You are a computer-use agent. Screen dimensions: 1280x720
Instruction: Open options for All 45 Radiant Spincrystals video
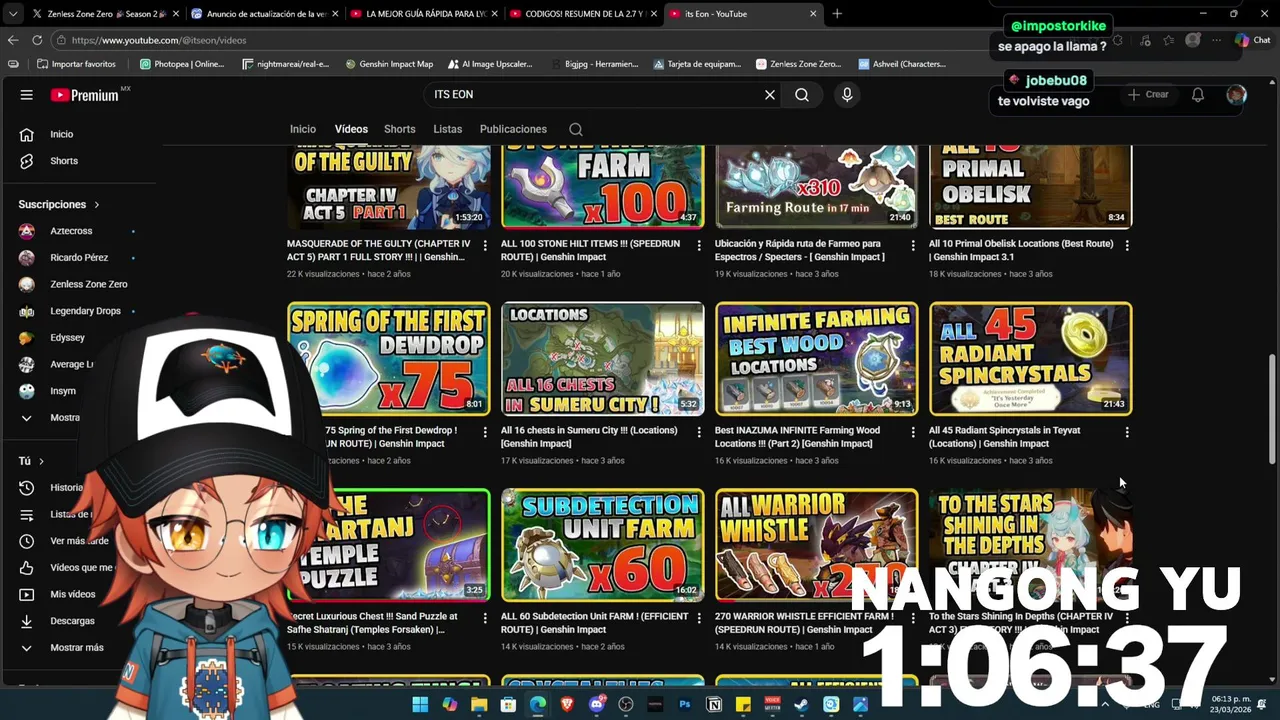pos(1127,432)
